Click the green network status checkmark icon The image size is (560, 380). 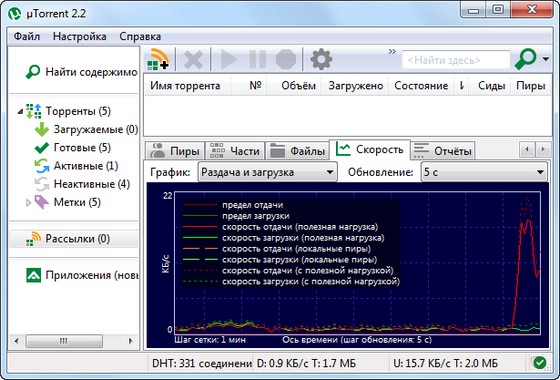point(539,363)
